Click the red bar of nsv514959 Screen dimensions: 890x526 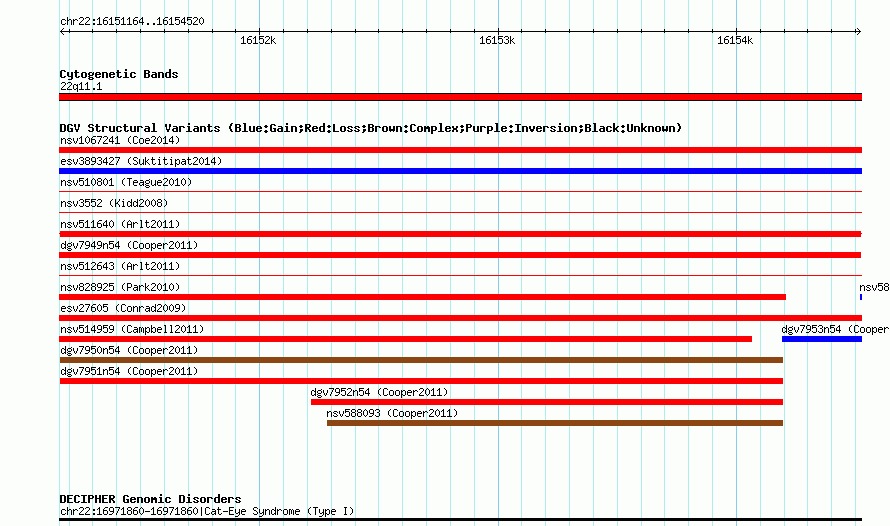click(405, 339)
